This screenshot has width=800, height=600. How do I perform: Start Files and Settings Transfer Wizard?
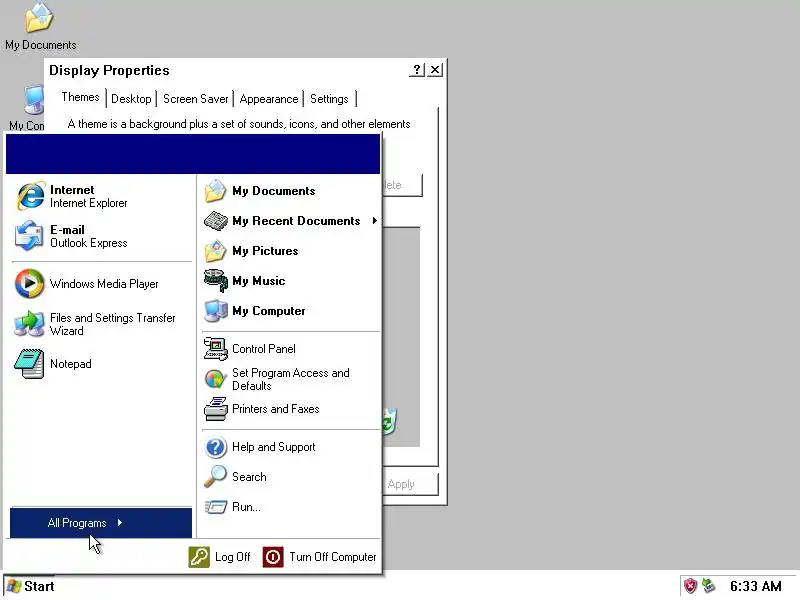[x=101, y=324]
